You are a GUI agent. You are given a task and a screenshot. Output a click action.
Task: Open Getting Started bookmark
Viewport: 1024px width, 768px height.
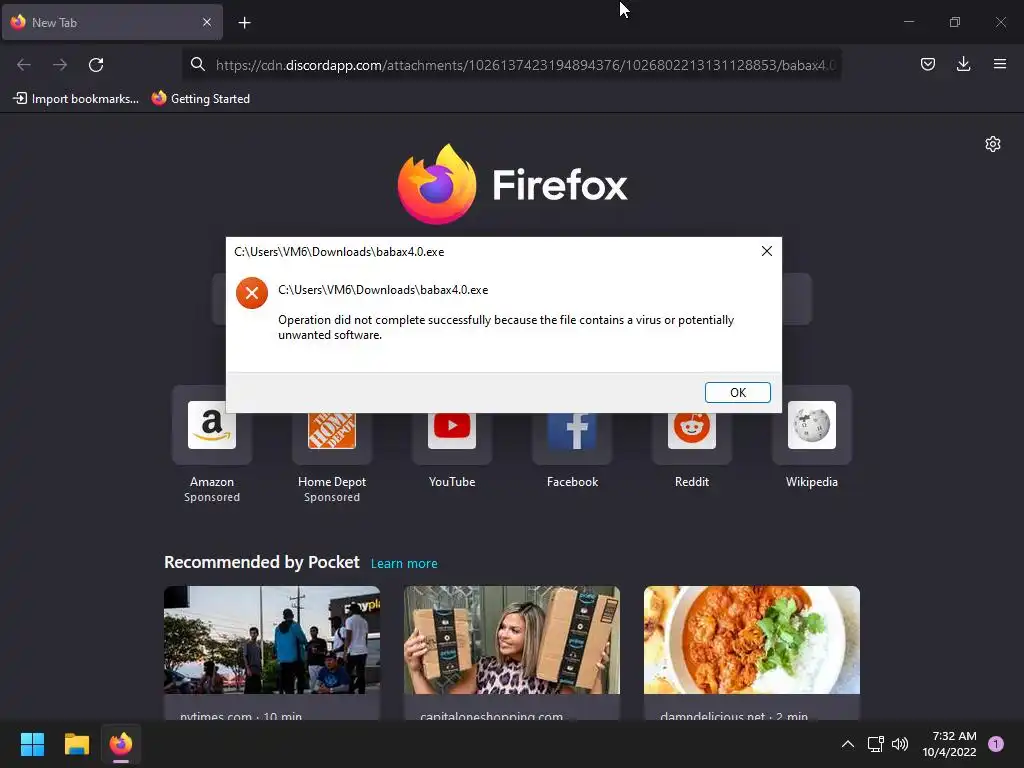pos(200,99)
